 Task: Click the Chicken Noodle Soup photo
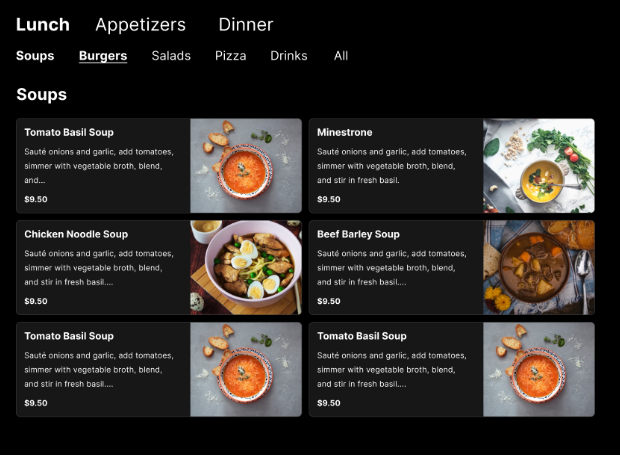point(246,268)
